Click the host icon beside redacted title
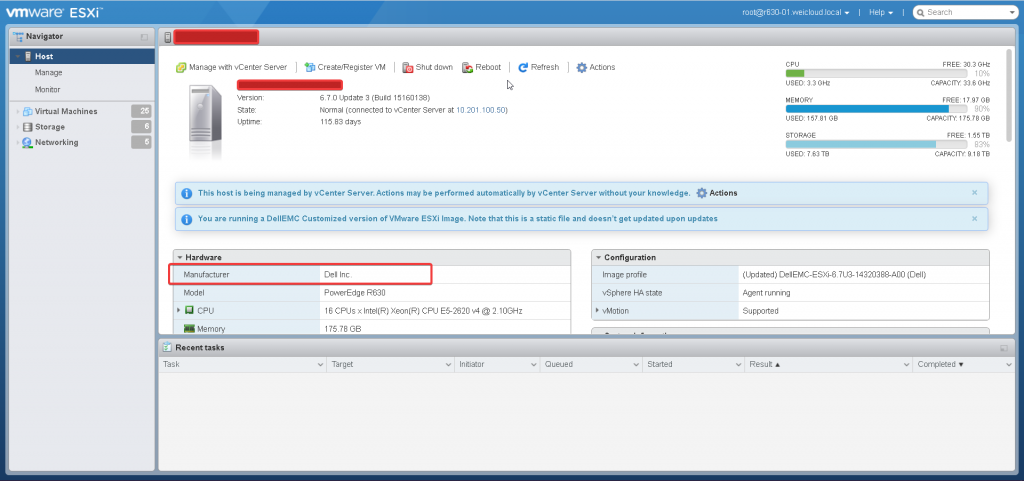 168,37
